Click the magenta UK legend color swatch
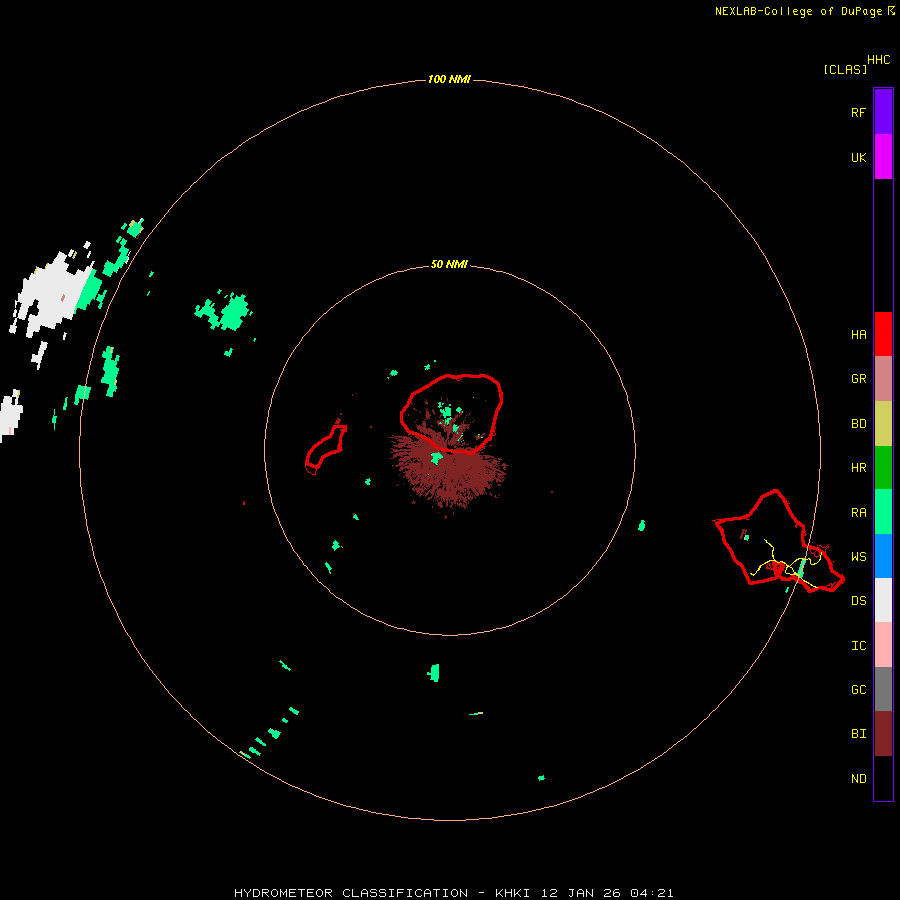The height and width of the screenshot is (900, 900). (x=883, y=157)
